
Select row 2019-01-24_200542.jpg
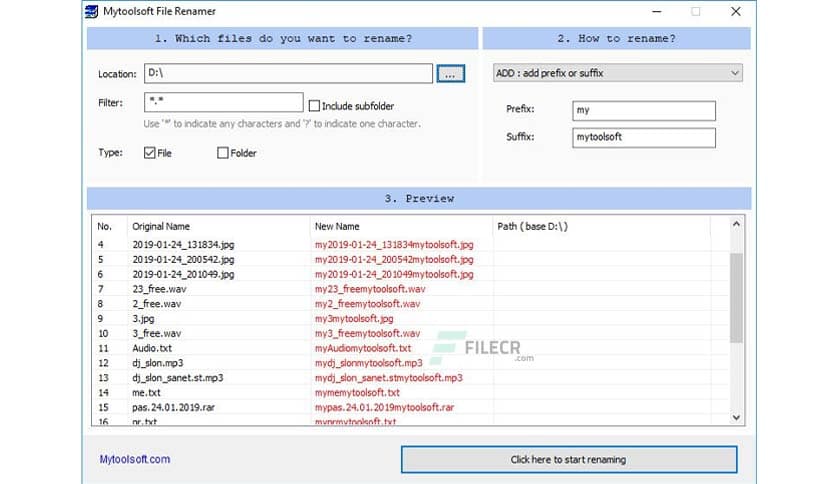tap(411, 260)
